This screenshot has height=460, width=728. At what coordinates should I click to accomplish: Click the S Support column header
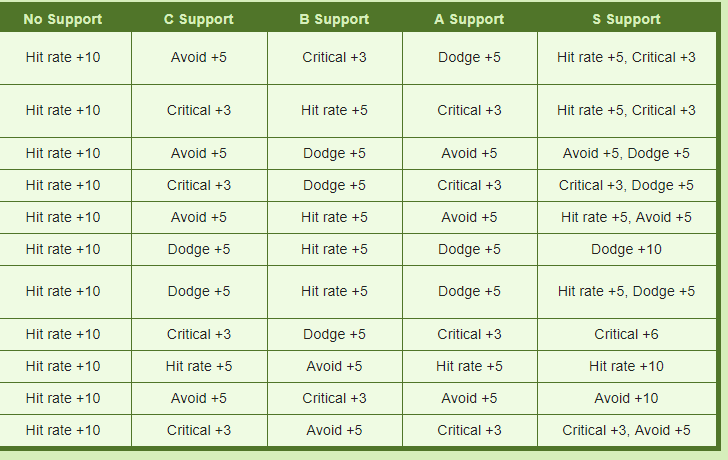(x=626, y=19)
